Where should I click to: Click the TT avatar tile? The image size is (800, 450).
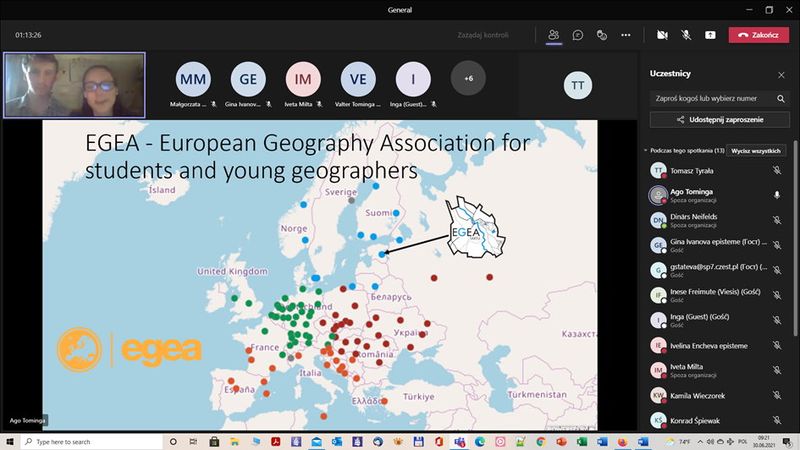pyautogui.click(x=578, y=85)
